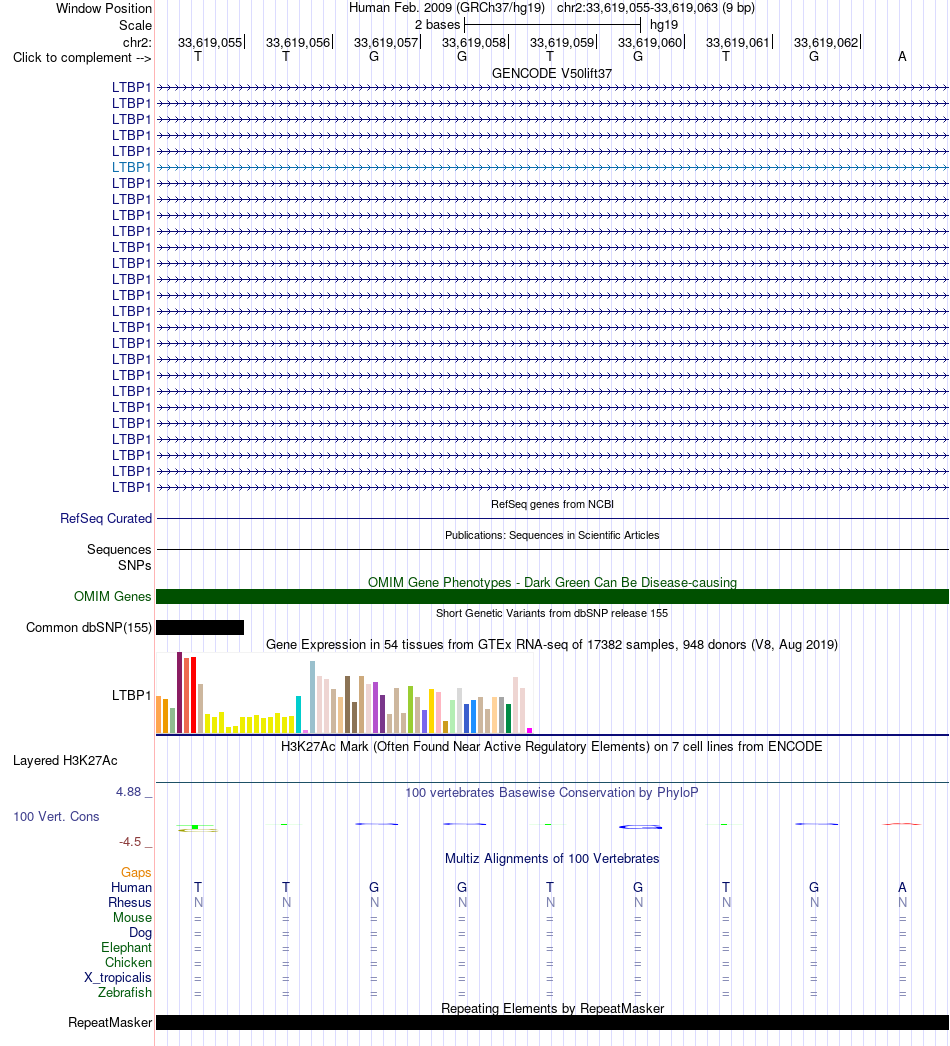Image resolution: width=950 pixels, height=1046 pixels.
Task: Open the GTEx Gene Expression track title
Action: tap(552, 644)
